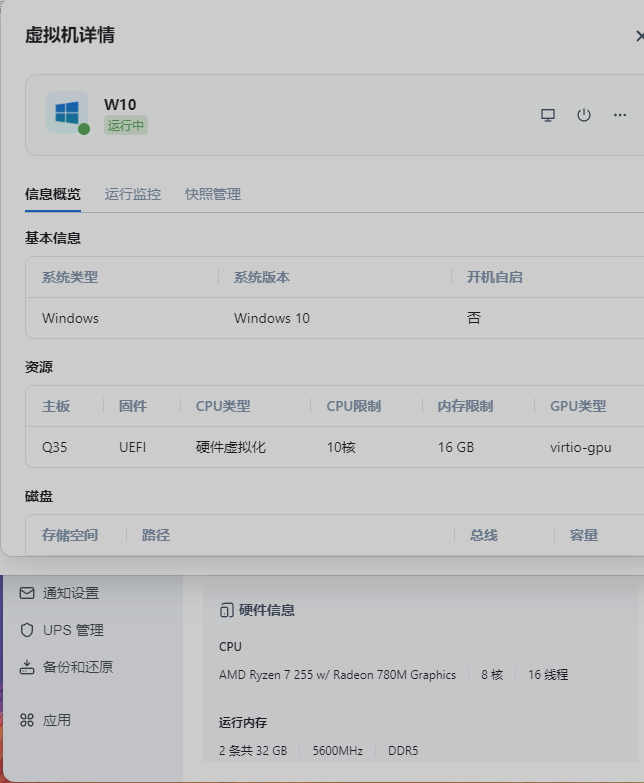Click the W10 virtual machine name

coord(120,104)
